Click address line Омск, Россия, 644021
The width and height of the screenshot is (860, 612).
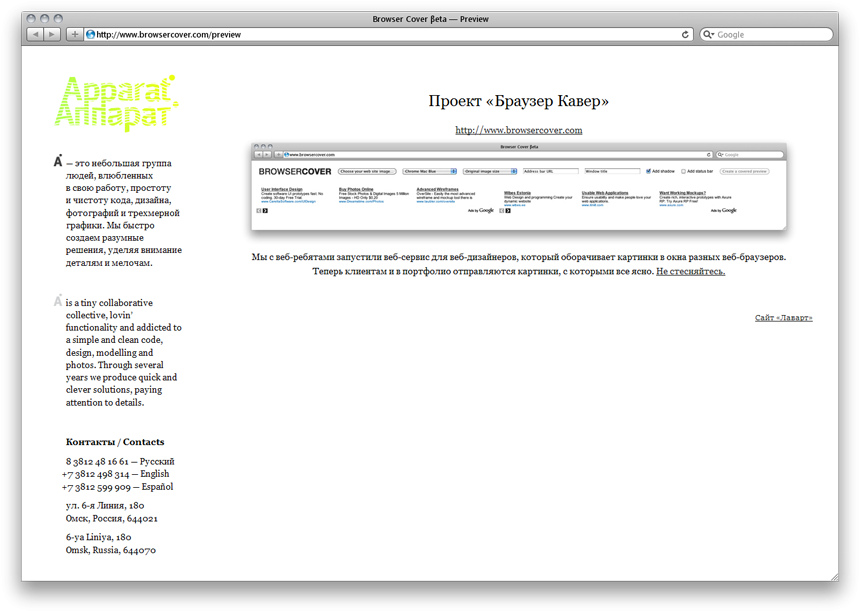111,518
